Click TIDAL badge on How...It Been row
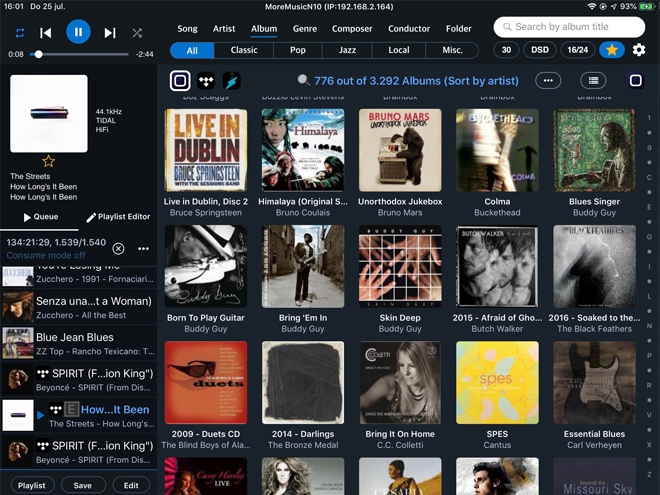The height and width of the screenshot is (495, 660). click(56, 409)
